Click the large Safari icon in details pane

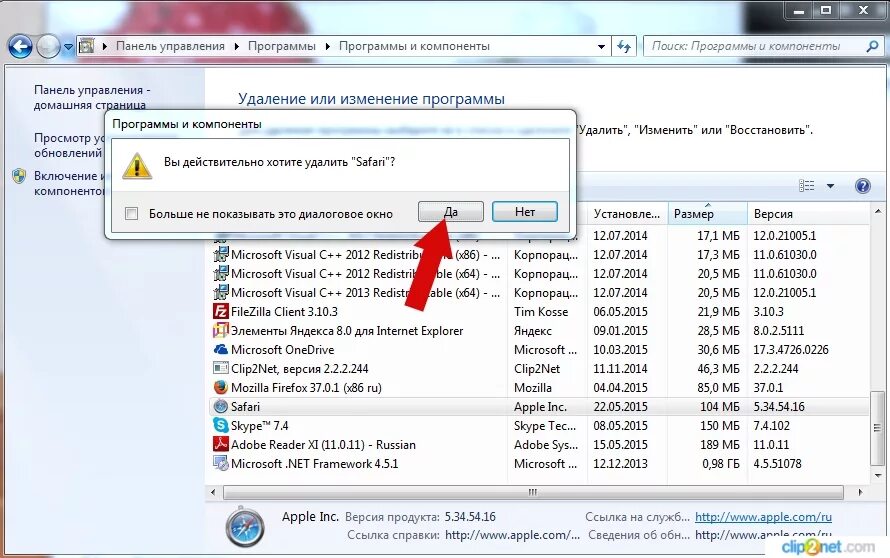245,526
